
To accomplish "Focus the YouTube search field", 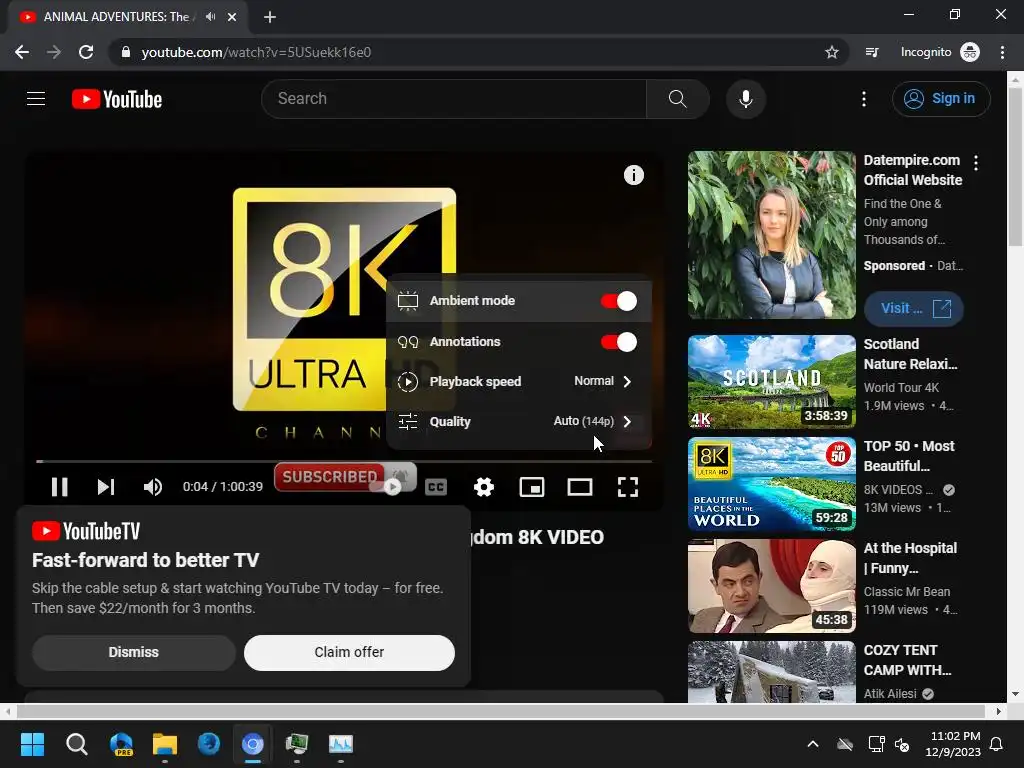I will (454, 99).
